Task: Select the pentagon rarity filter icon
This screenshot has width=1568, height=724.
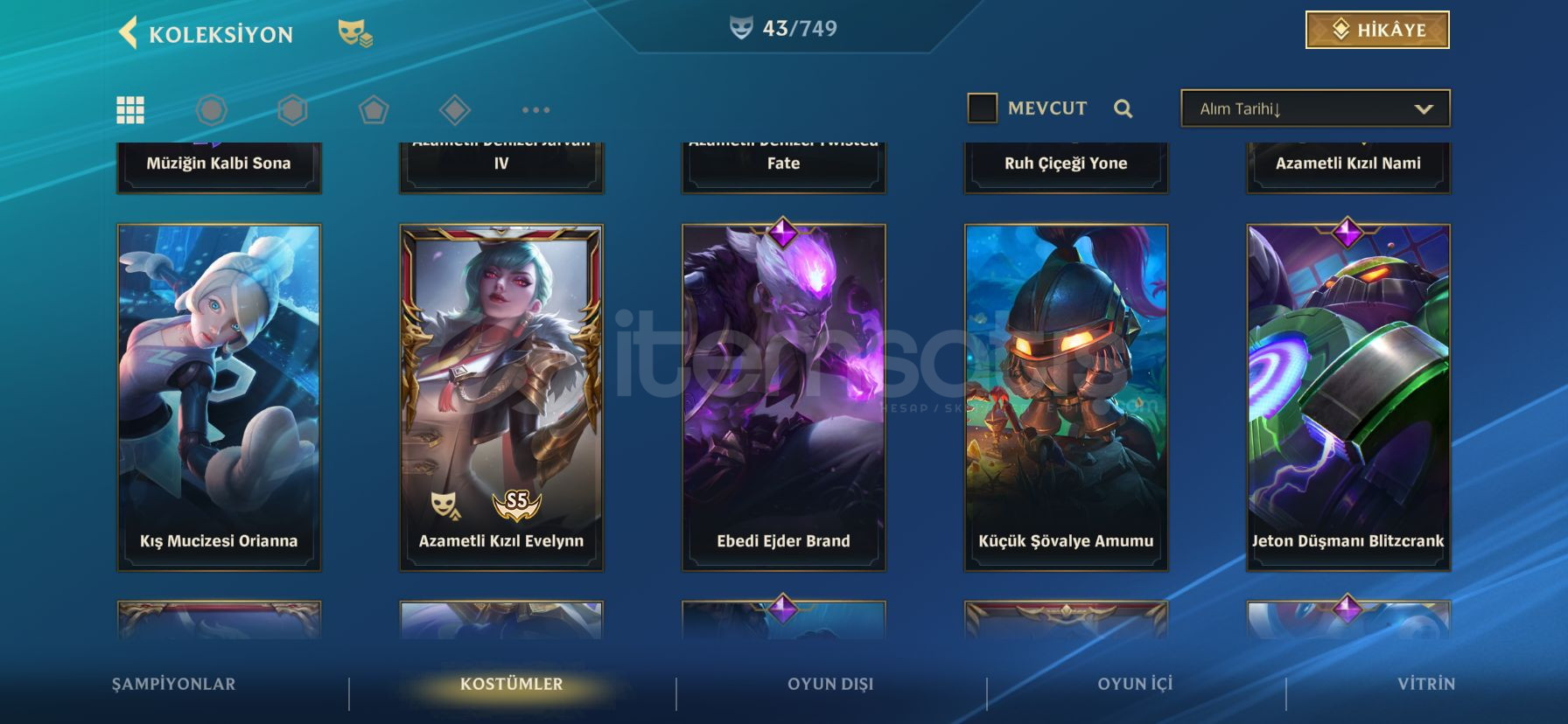Action: (x=374, y=109)
